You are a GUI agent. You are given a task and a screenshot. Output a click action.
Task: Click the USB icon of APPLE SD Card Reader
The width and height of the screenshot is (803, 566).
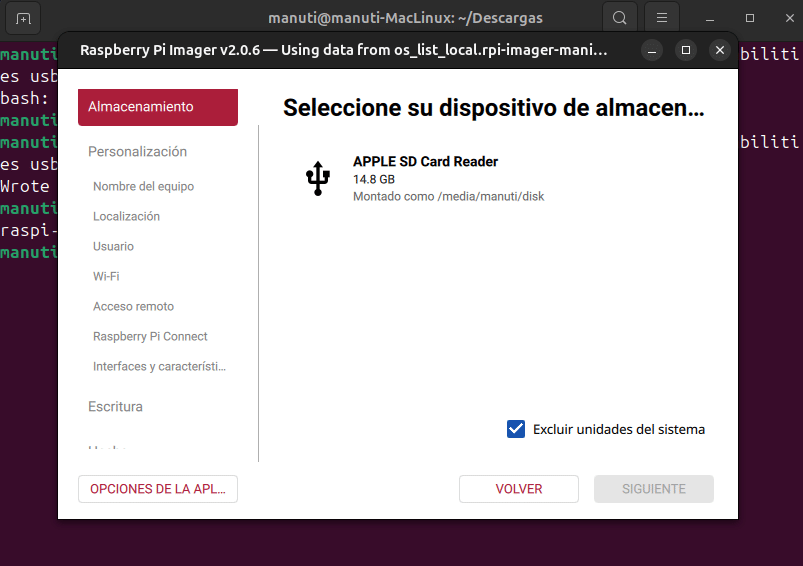[x=318, y=178]
